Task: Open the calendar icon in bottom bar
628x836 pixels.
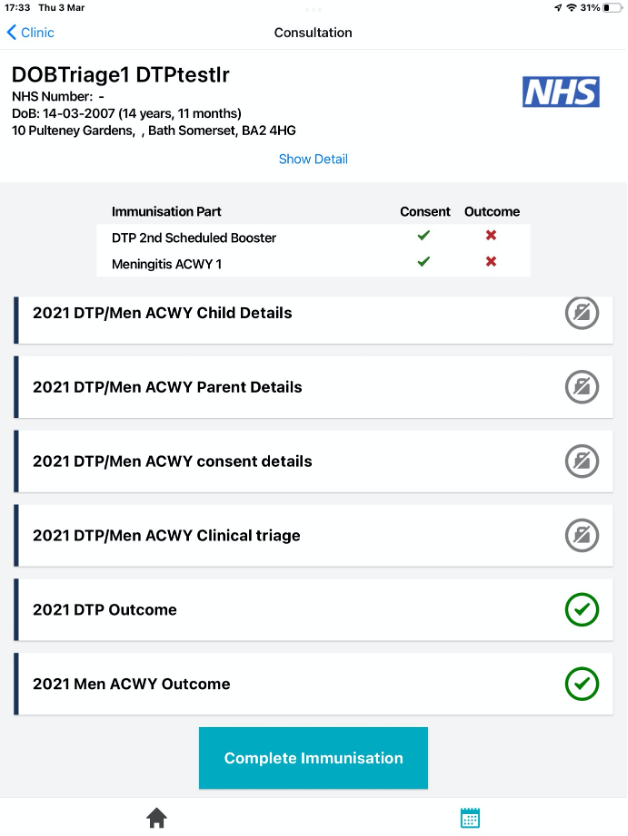Action: point(470,818)
